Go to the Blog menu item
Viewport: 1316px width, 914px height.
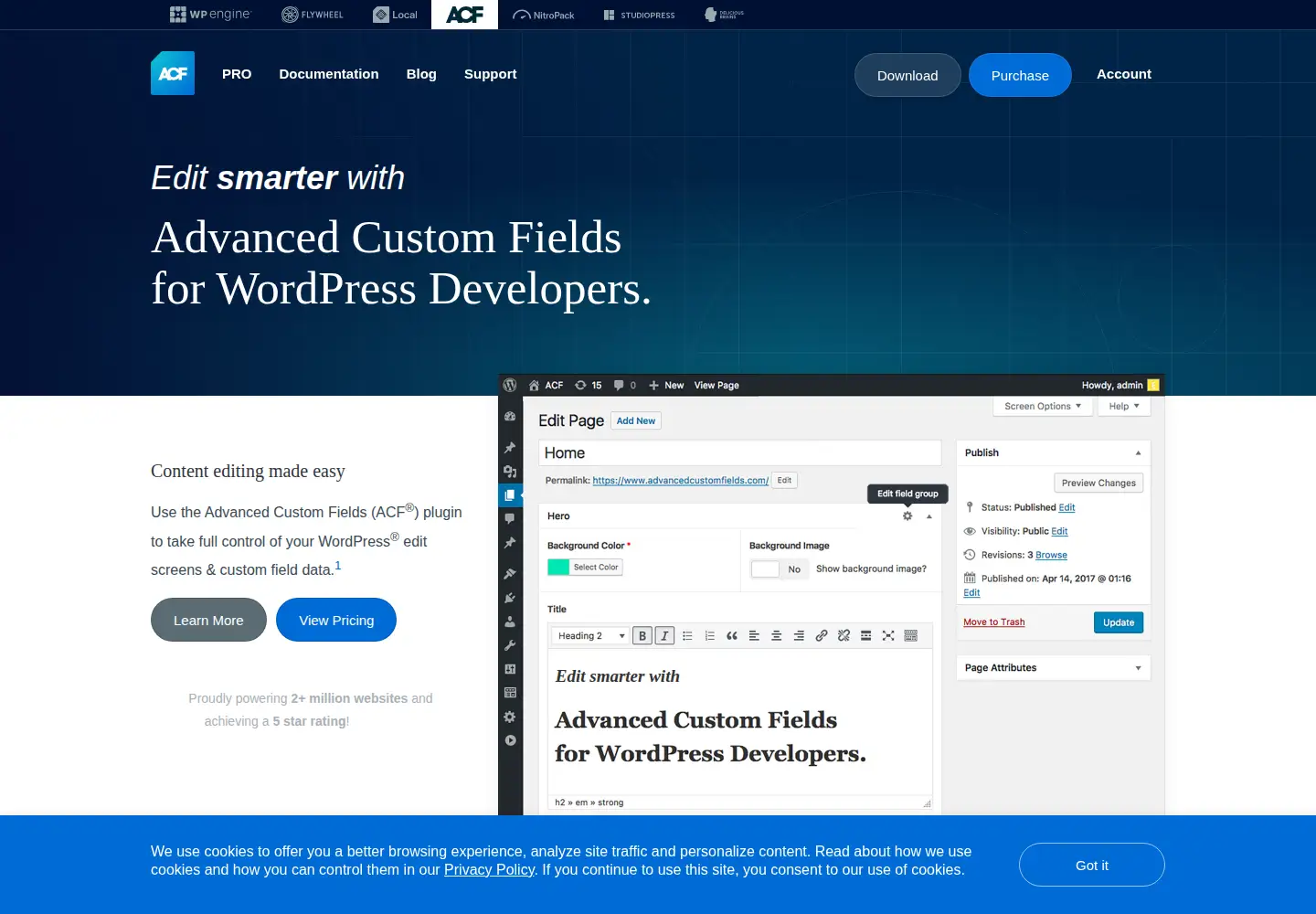click(421, 74)
